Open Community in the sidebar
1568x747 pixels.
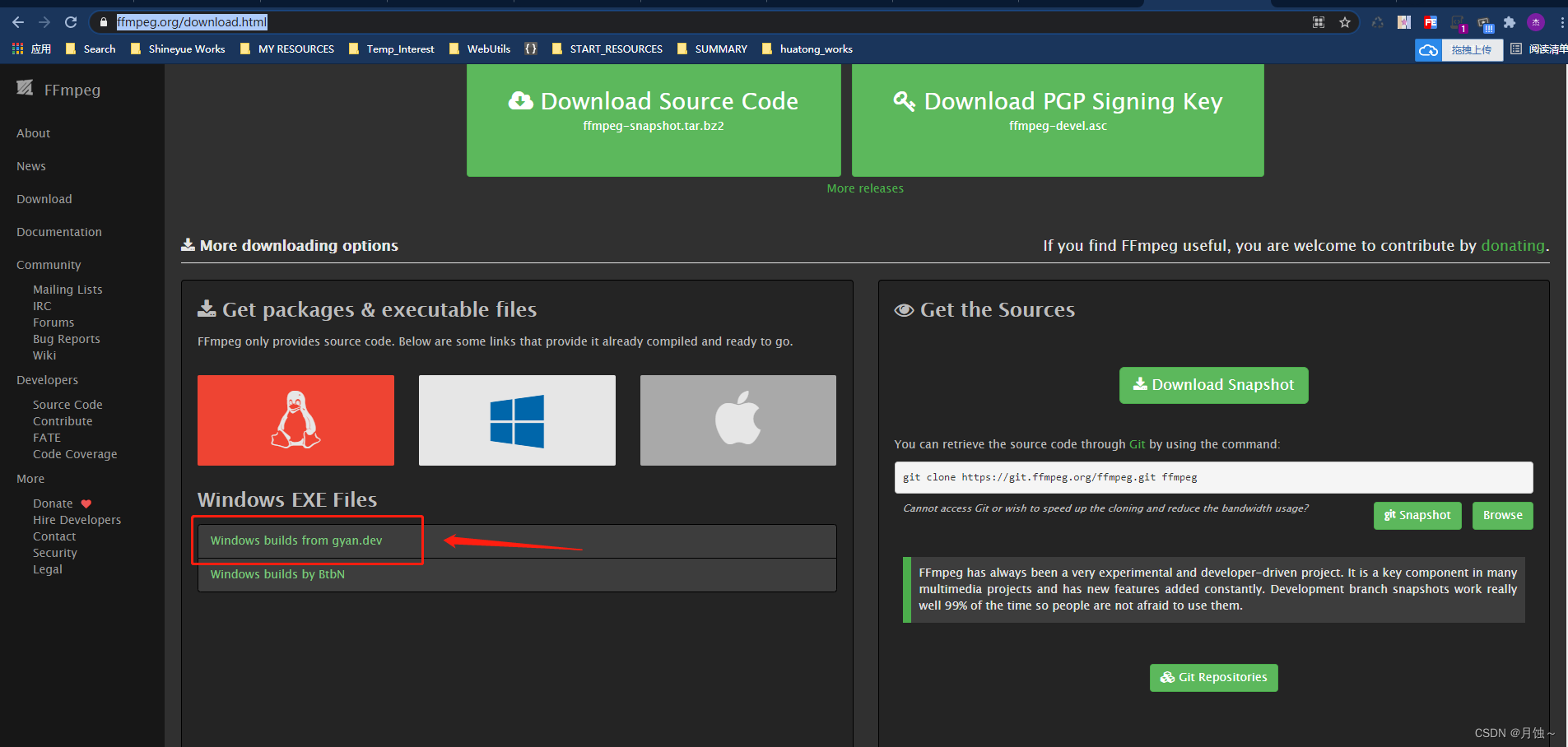click(49, 265)
